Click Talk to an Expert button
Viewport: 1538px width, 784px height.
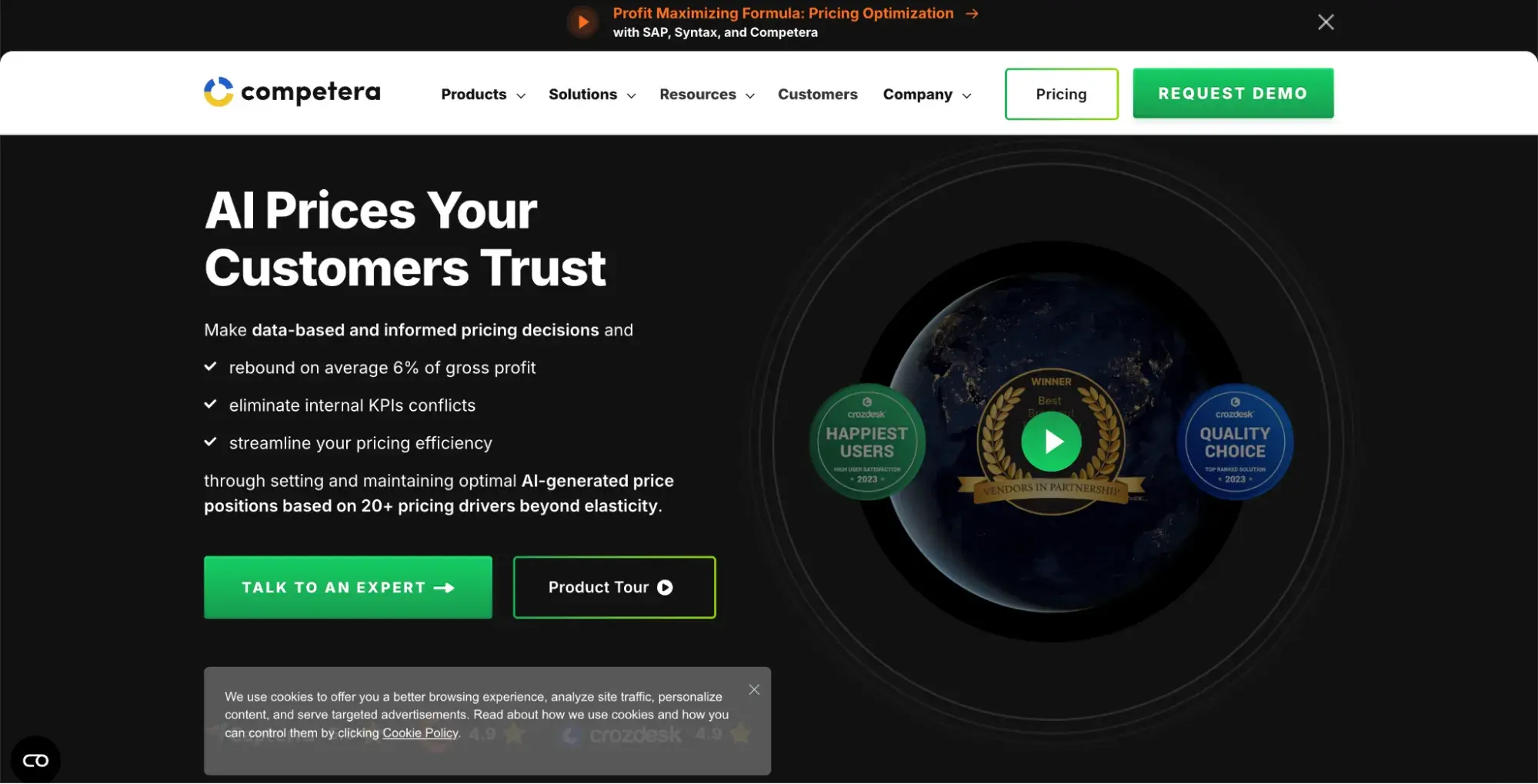(348, 587)
